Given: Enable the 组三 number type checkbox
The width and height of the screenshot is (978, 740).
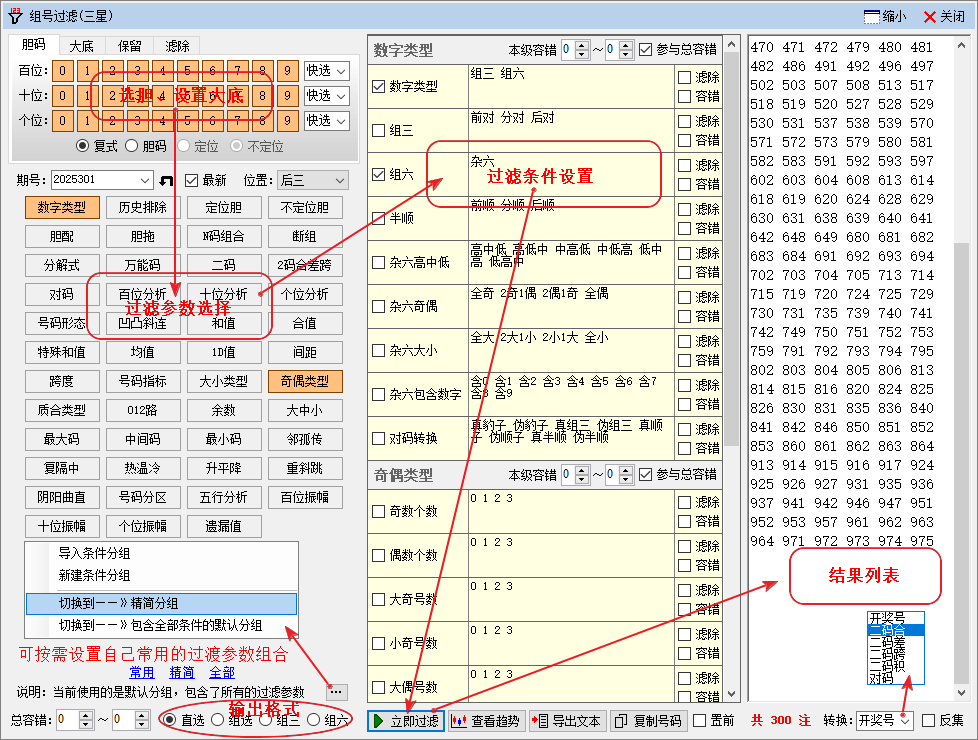Looking at the screenshot, I should 379,130.
